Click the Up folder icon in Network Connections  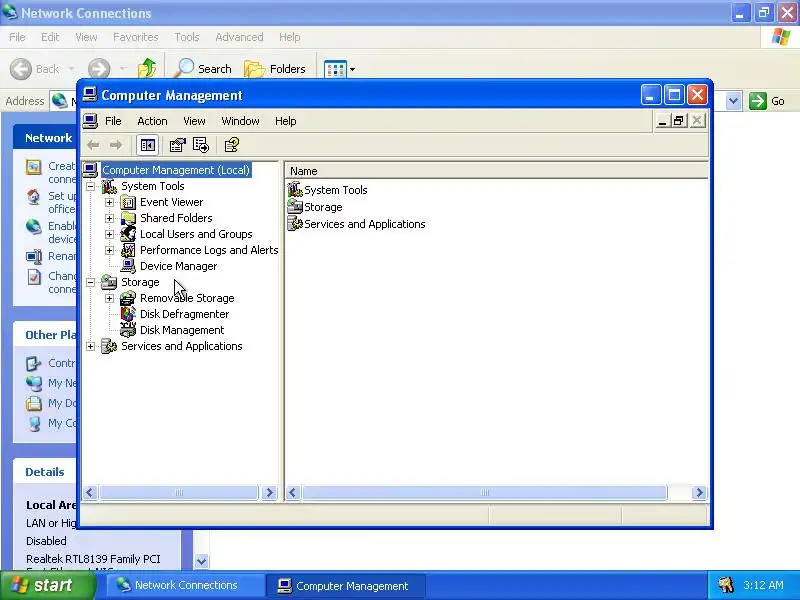tap(147, 68)
